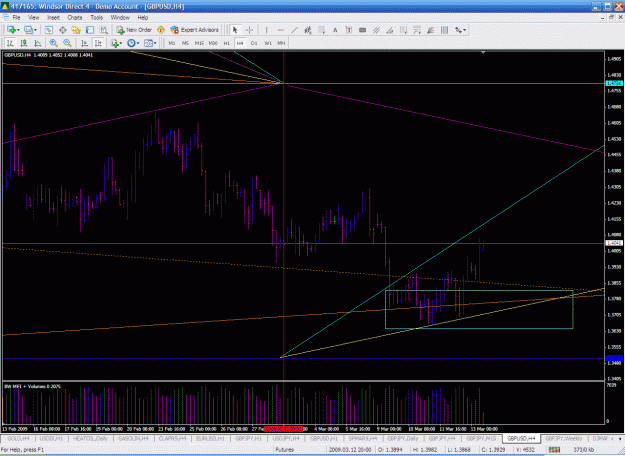Expand the Templates dropdown arrow

pyautogui.click(x=155, y=43)
